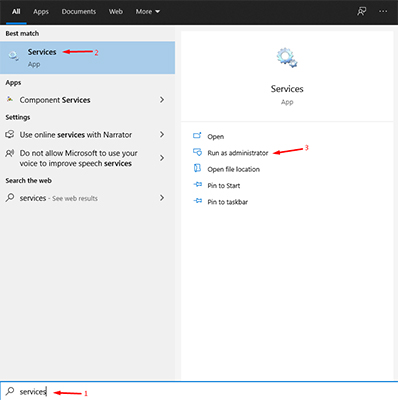Click the web search magnifier icon
This screenshot has height=400, width=398.
coord(10,197)
